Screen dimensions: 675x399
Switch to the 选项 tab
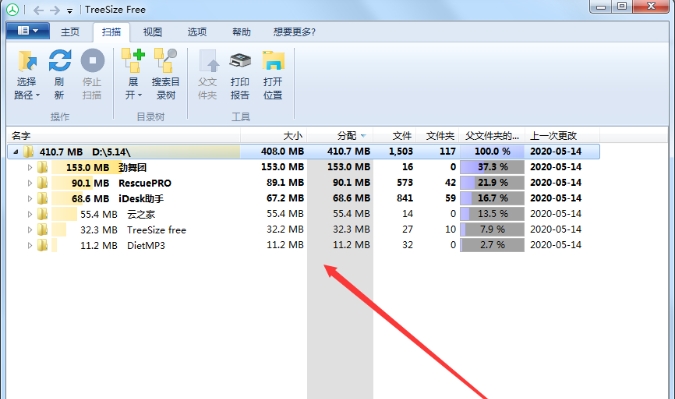click(197, 32)
